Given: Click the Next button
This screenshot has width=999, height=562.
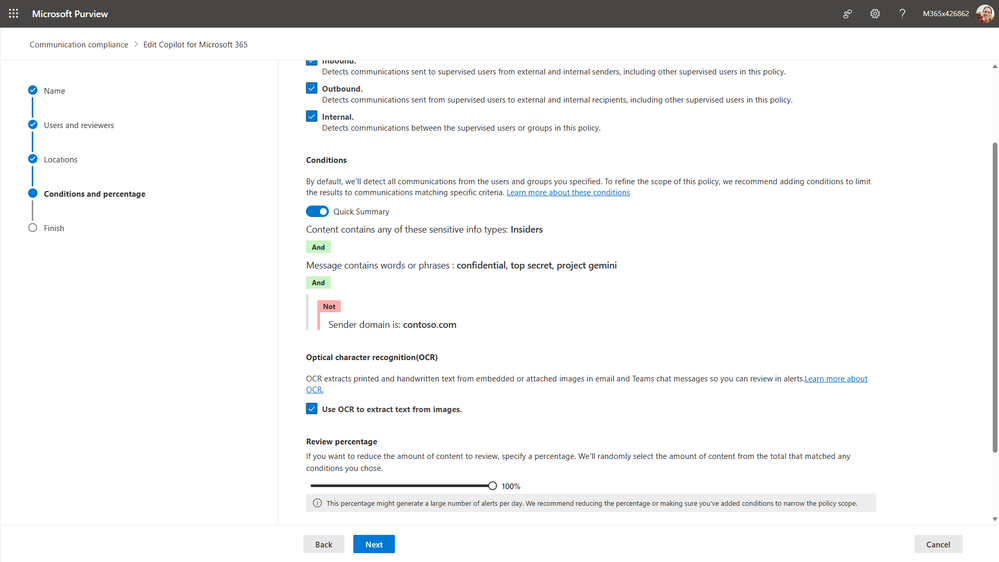Looking at the screenshot, I should (x=374, y=544).
